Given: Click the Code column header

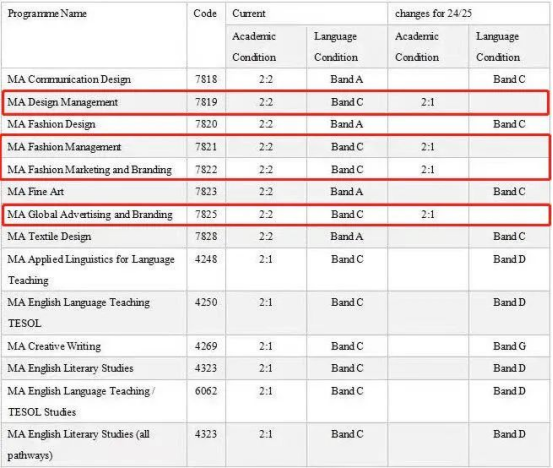Looking at the screenshot, I should [205, 13].
